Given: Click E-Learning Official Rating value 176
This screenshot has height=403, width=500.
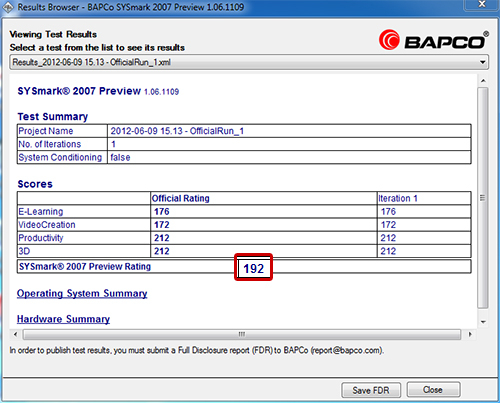Looking at the screenshot, I should coord(162,212).
